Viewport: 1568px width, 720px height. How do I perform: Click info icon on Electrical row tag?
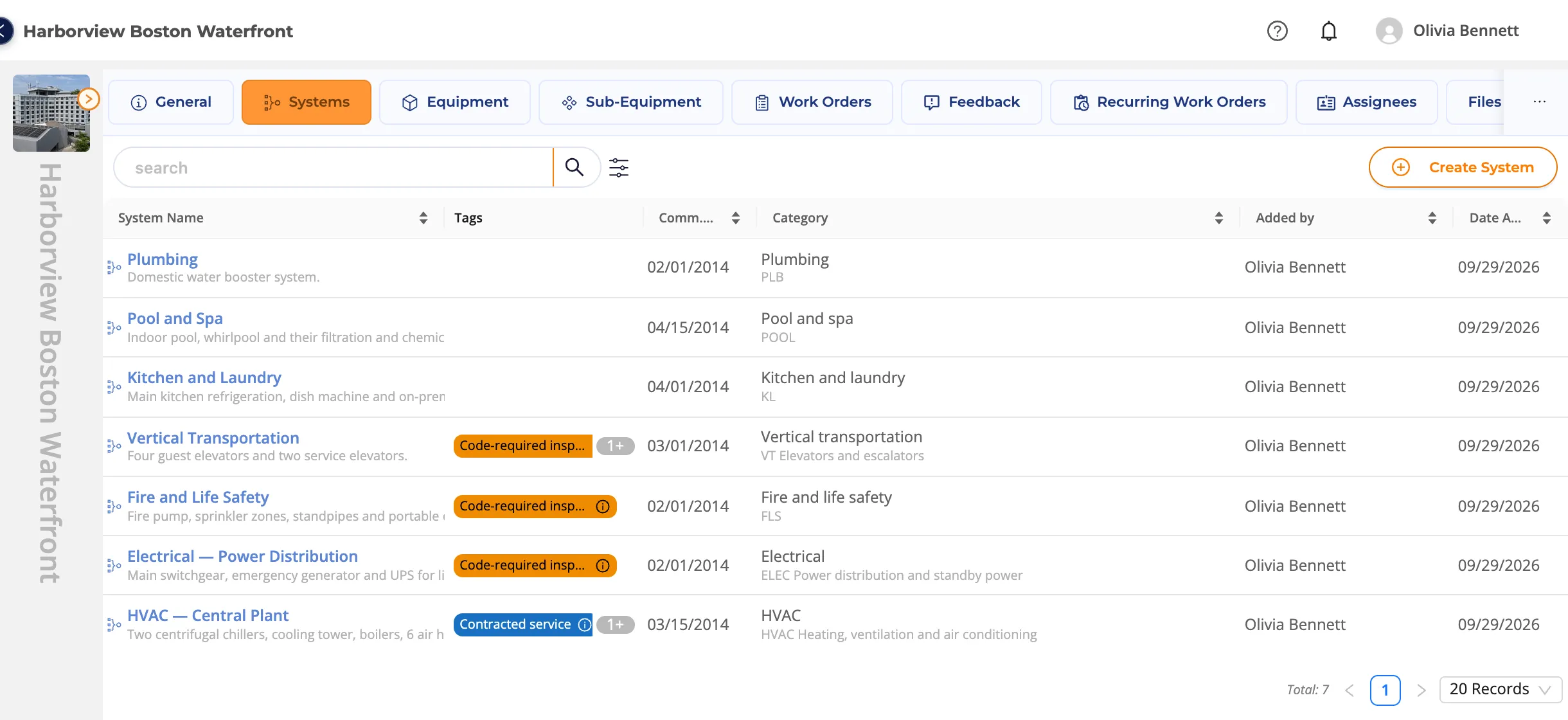603,566
